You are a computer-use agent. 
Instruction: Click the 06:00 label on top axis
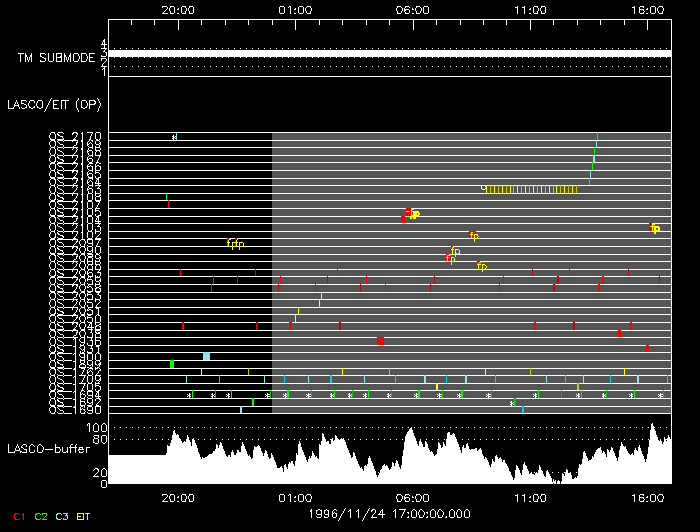click(413, 9)
